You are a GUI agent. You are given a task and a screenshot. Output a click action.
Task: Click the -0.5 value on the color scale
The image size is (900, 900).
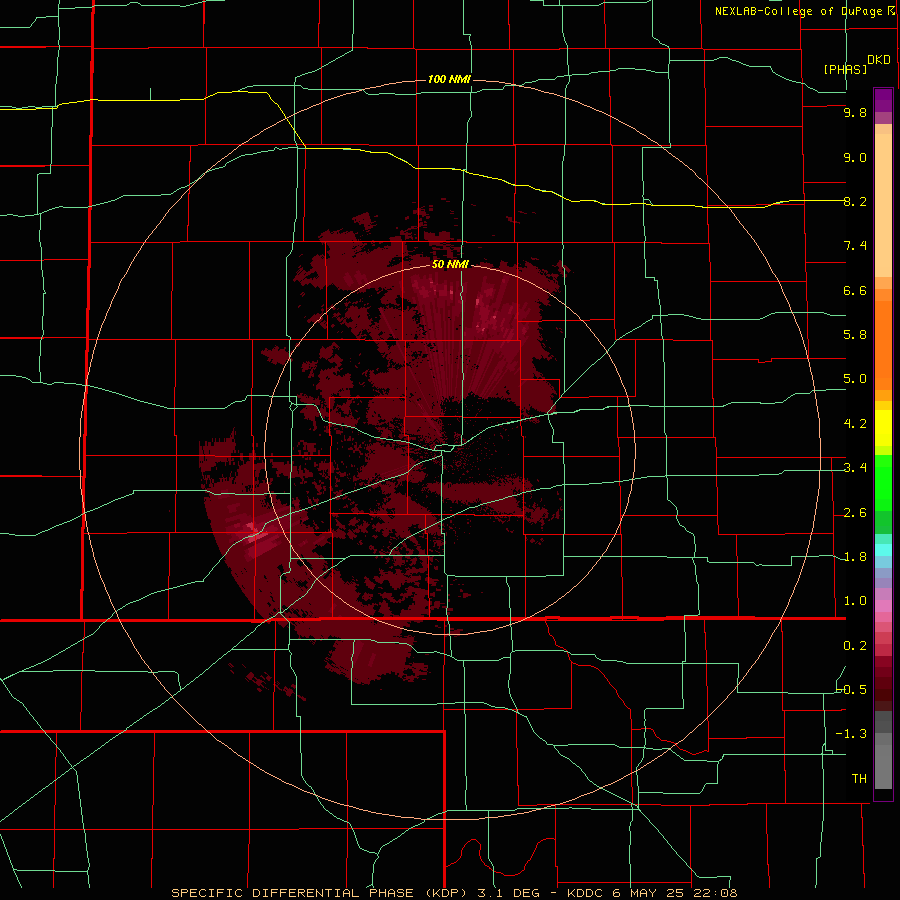(852, 690)
